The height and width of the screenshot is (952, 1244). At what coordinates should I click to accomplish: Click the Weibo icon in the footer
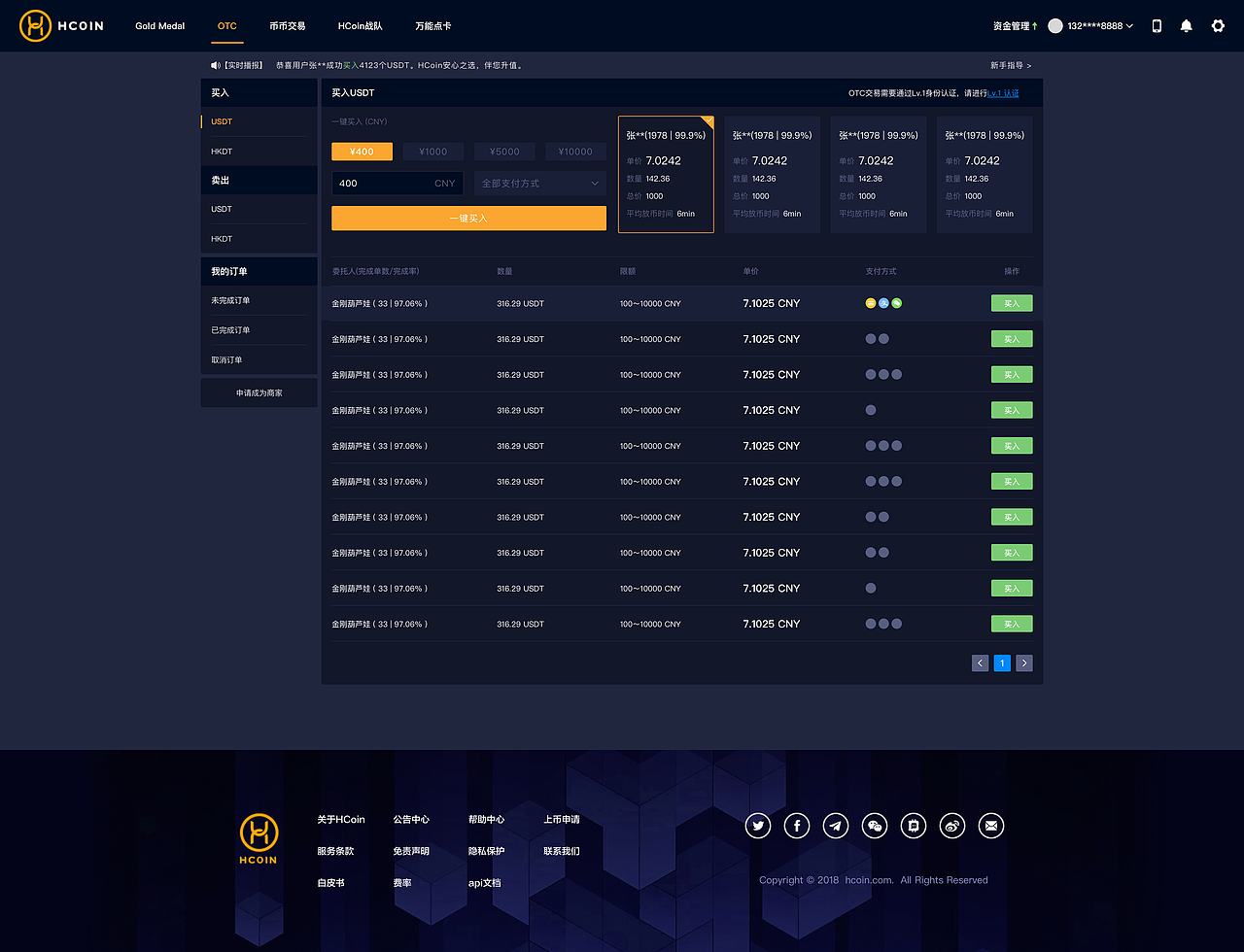pos(951,825)
